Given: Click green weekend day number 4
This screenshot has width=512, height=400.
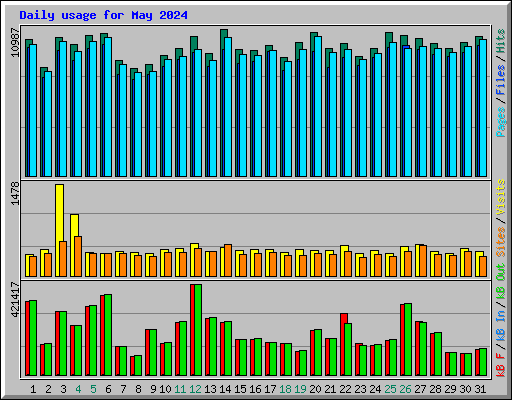Looking at the screenshot, I should [x=78, y=389].
